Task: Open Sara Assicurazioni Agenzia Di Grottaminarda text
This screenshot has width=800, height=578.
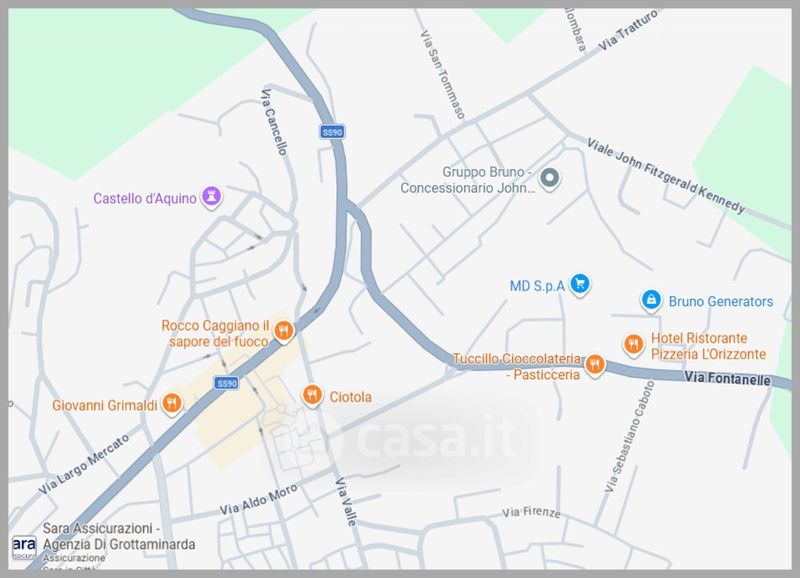Action: (119, 536)
